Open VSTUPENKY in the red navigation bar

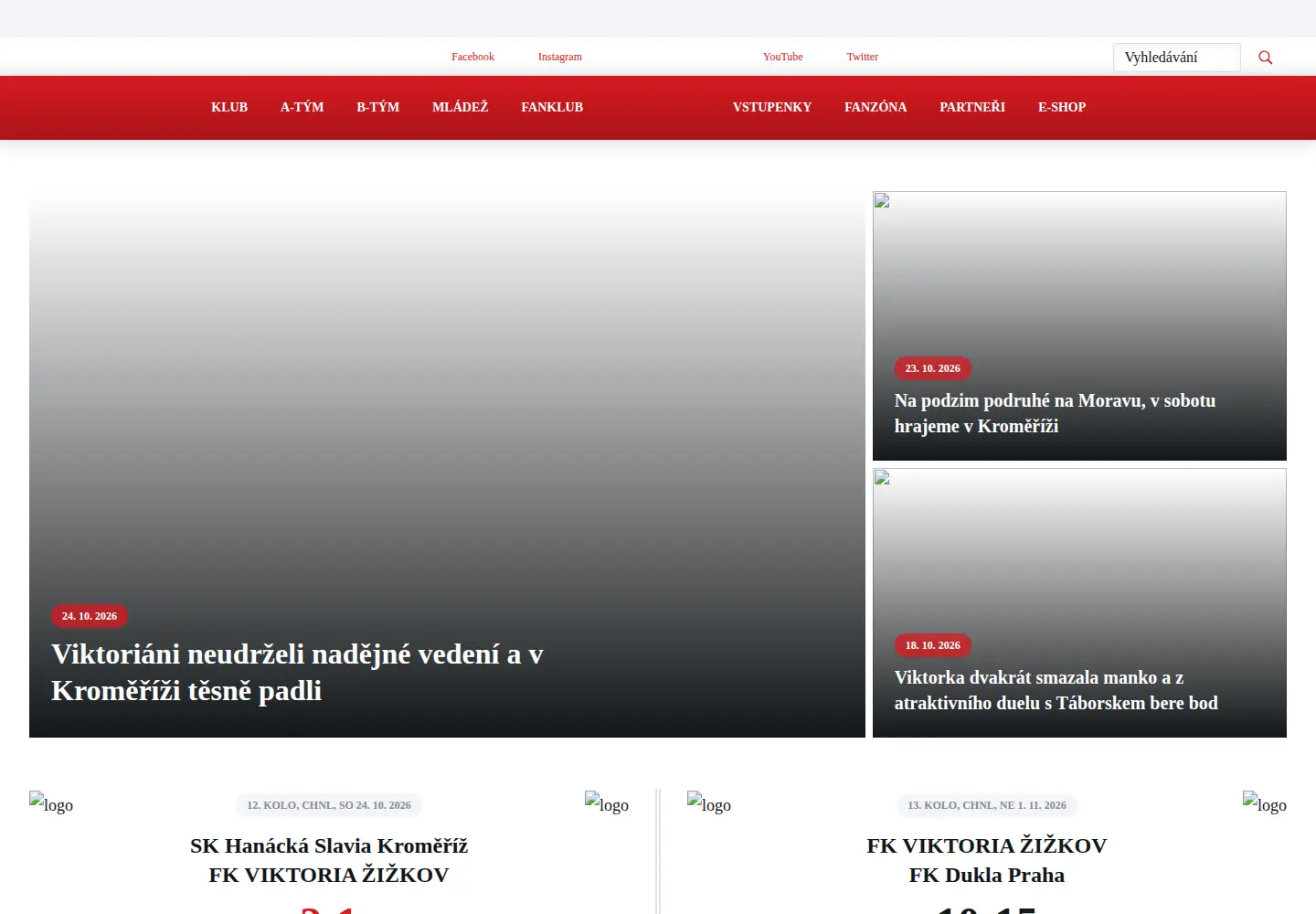pyautogui.click(x=772, y=107)
